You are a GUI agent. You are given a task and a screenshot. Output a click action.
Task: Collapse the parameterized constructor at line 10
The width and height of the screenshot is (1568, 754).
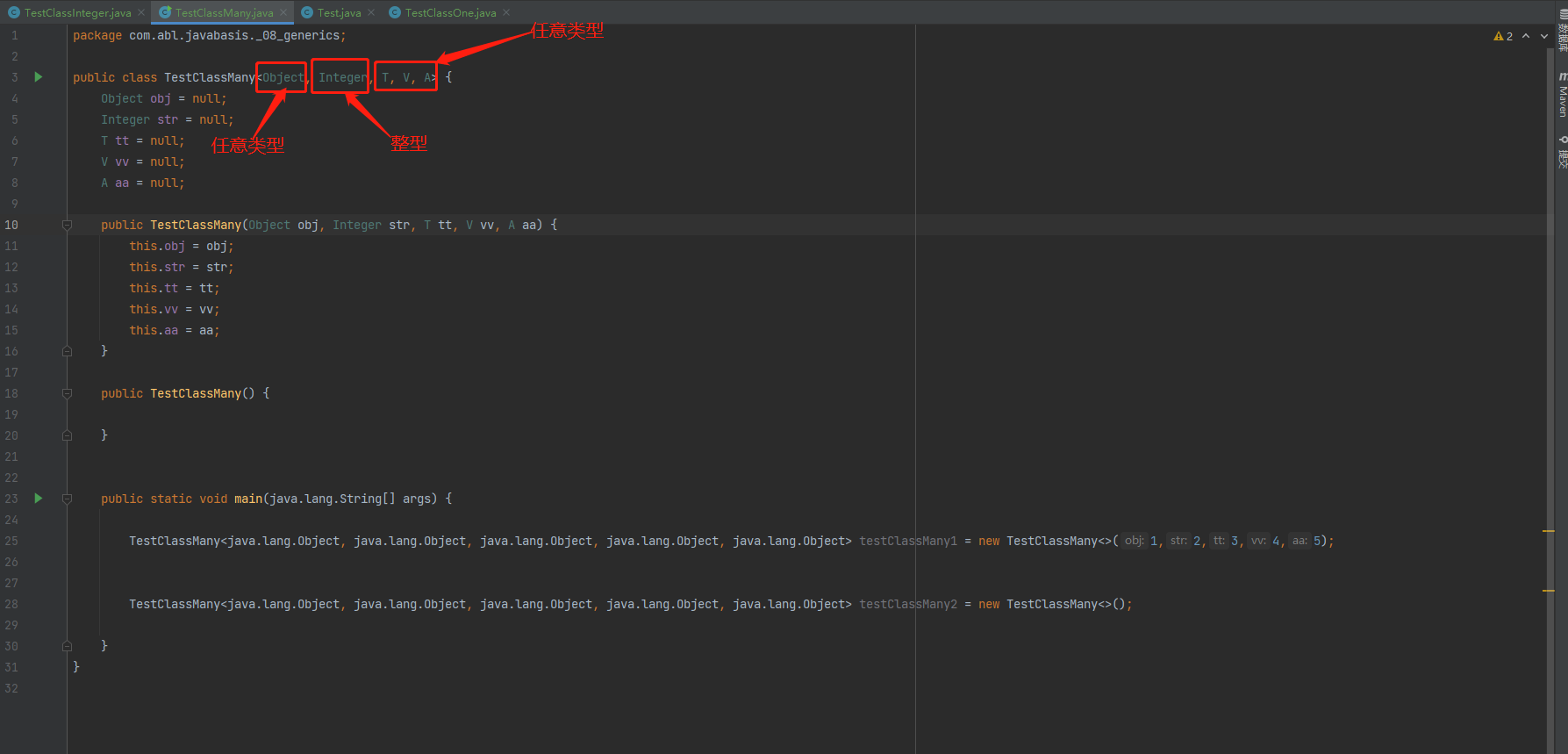67,225
